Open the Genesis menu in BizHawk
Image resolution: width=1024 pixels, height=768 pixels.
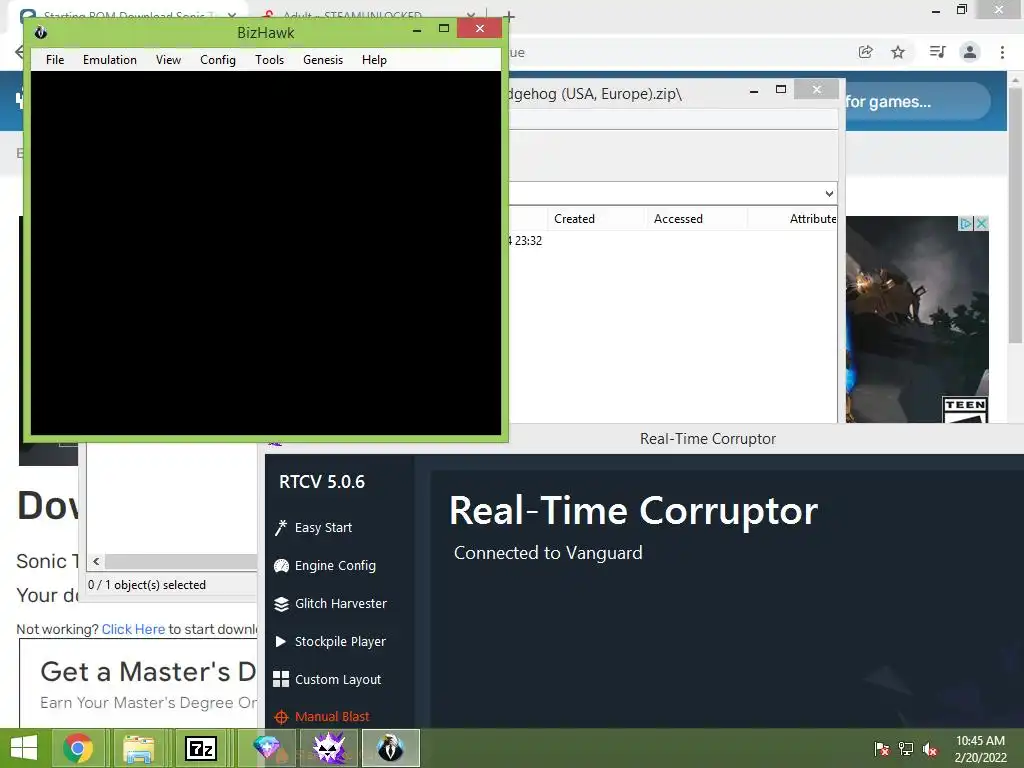point(323,59)
